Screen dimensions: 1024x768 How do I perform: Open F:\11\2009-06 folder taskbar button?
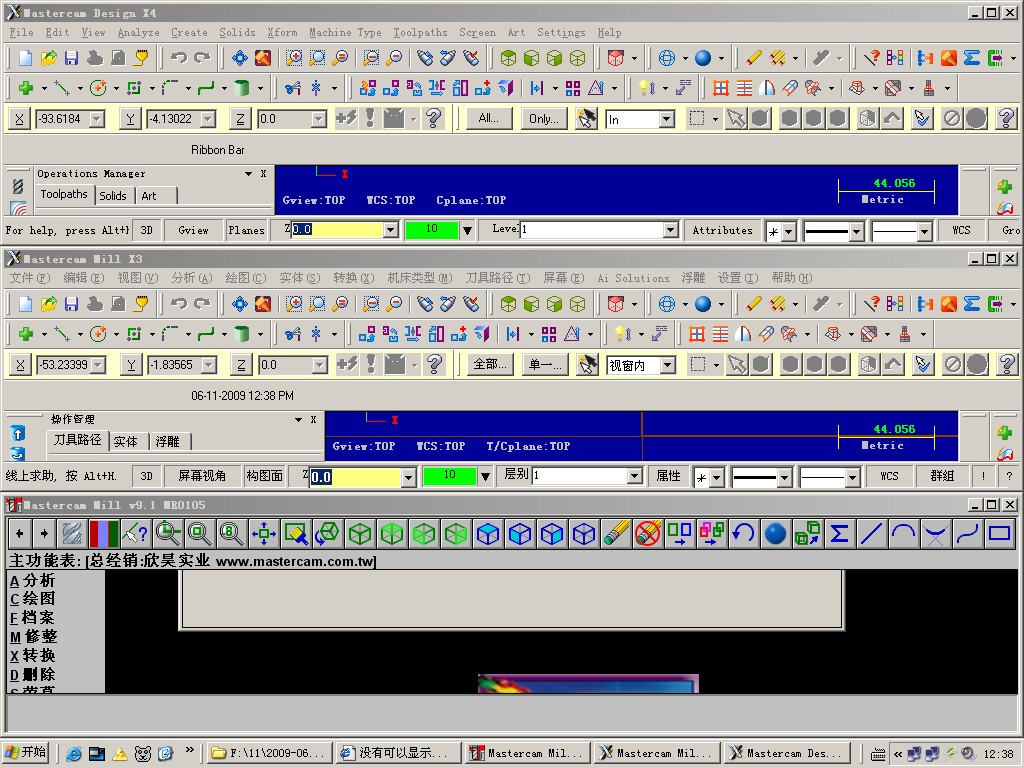point(269,753)
